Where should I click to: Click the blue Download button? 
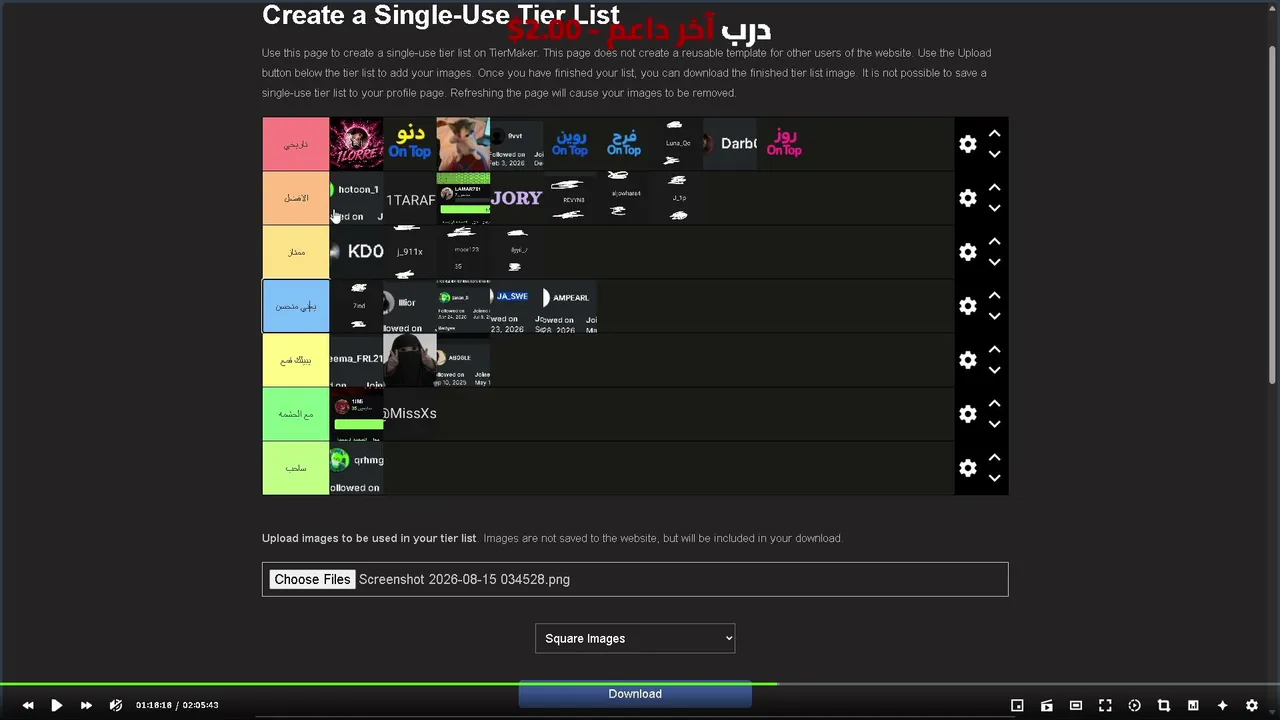click(635, 694)
